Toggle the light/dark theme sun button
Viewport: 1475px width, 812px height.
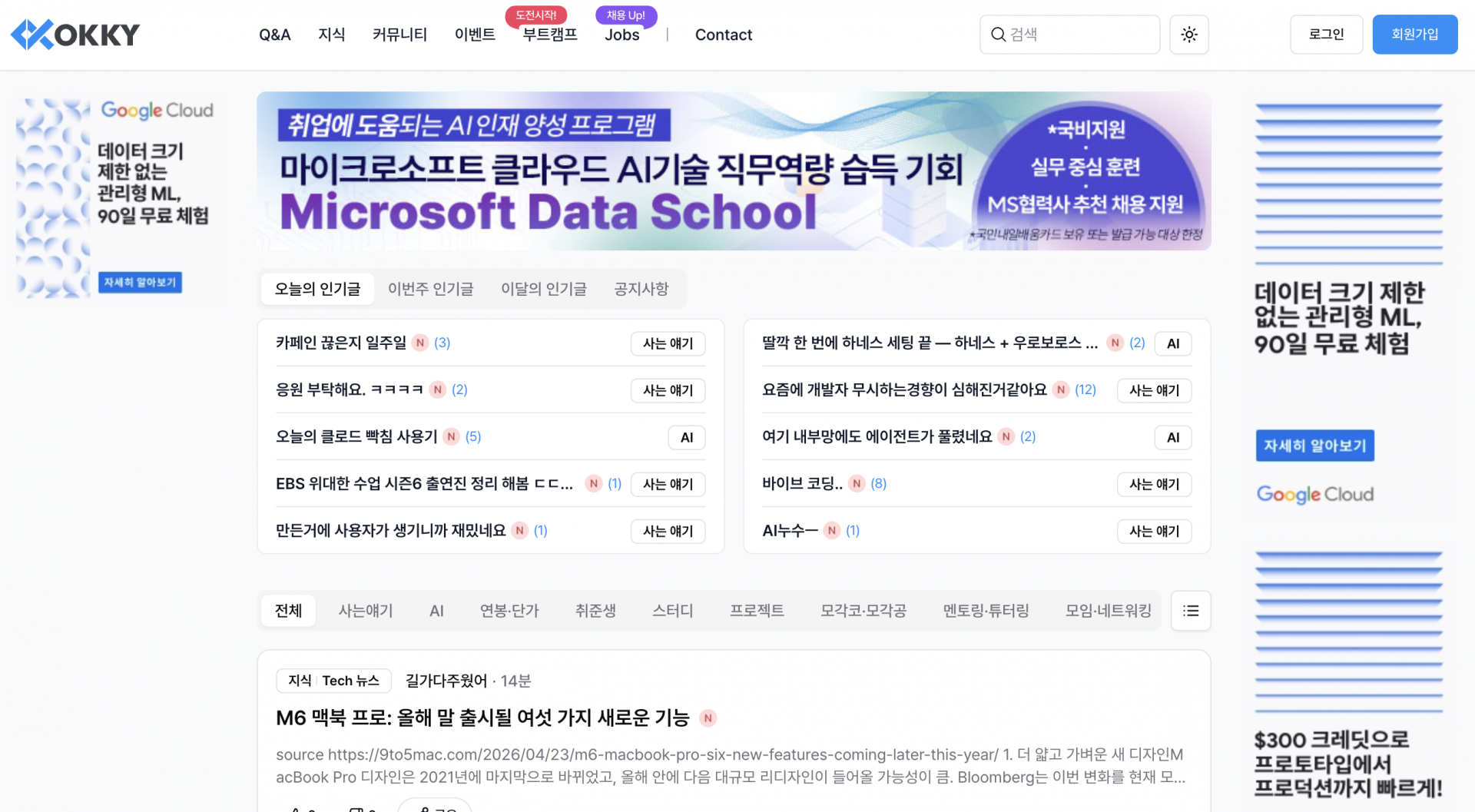coord(1188,35)
